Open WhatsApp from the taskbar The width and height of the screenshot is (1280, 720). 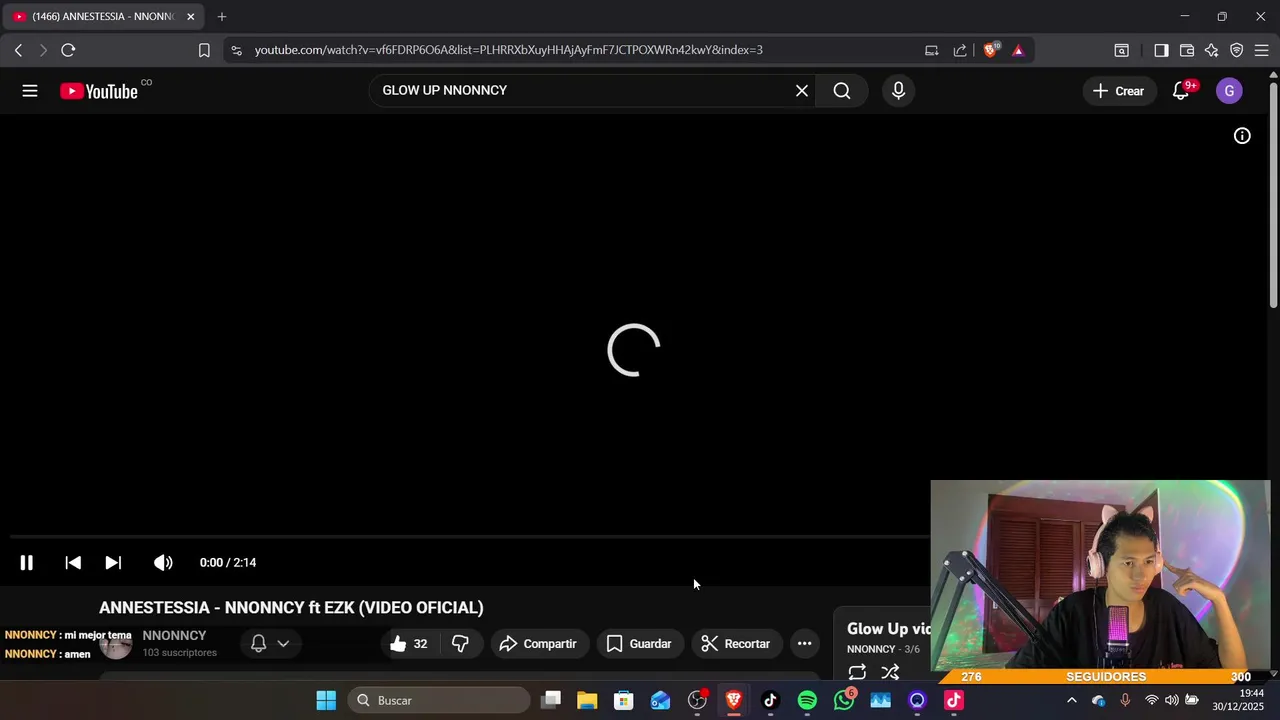(x=844, y=701)
